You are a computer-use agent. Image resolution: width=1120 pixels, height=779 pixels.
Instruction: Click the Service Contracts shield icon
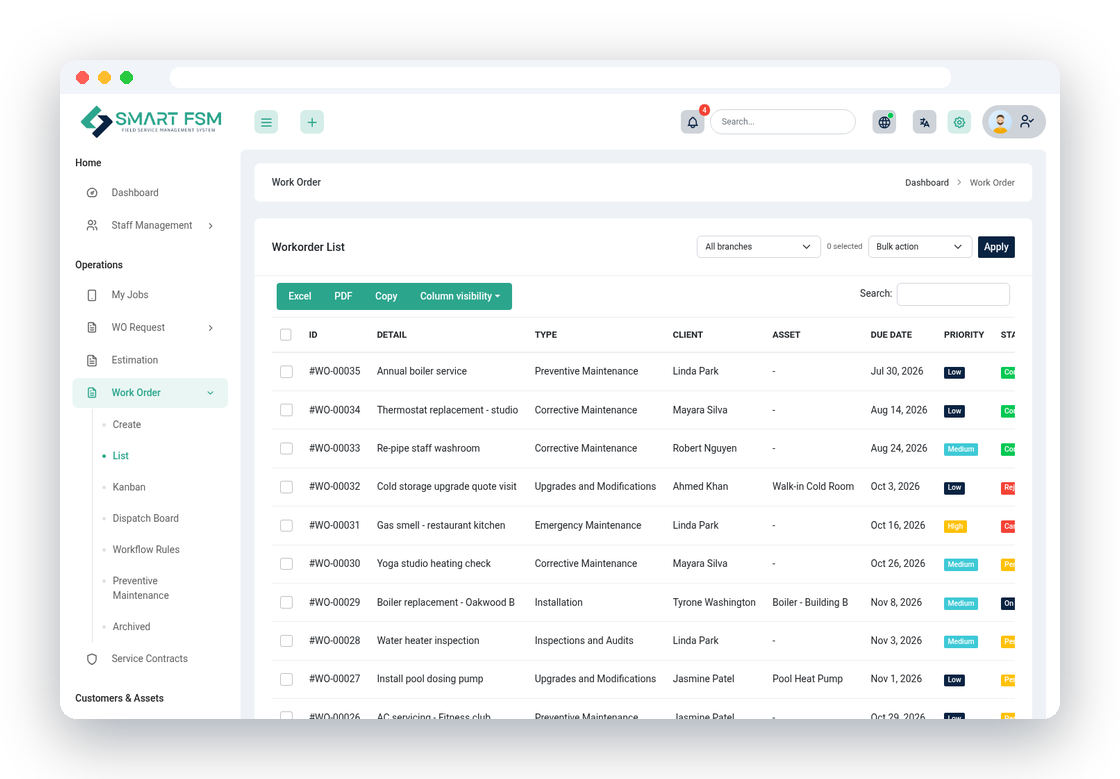[x=92, y=659]
